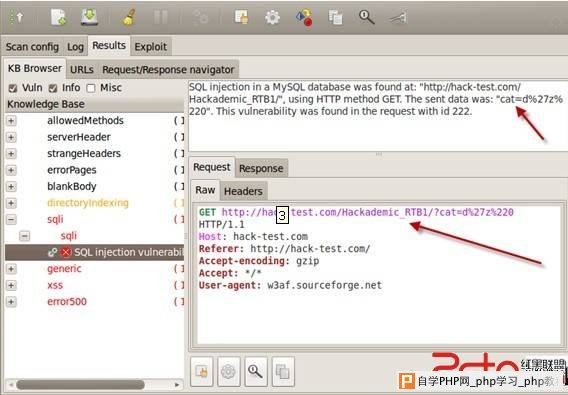
Task: Select the errorPages label
Action: [72, 170]
